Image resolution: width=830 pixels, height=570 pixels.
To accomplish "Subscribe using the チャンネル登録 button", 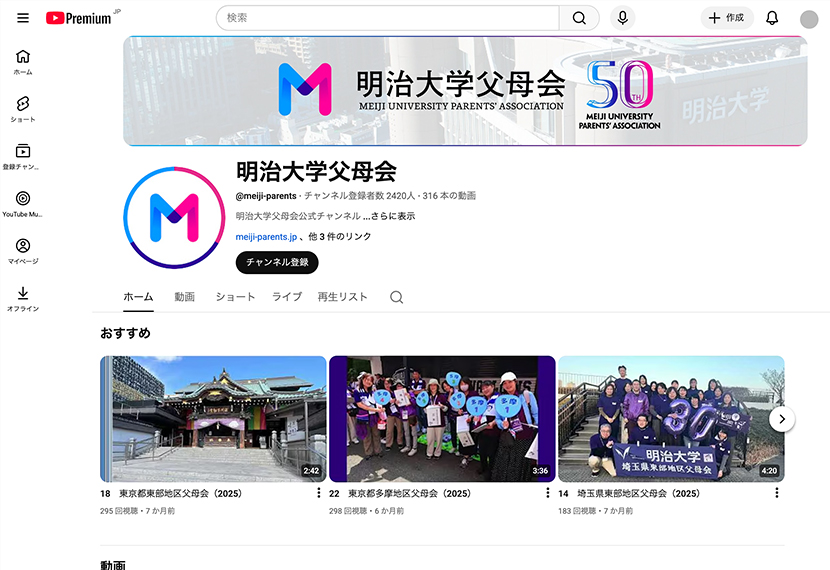I will (x=277, y=262).
